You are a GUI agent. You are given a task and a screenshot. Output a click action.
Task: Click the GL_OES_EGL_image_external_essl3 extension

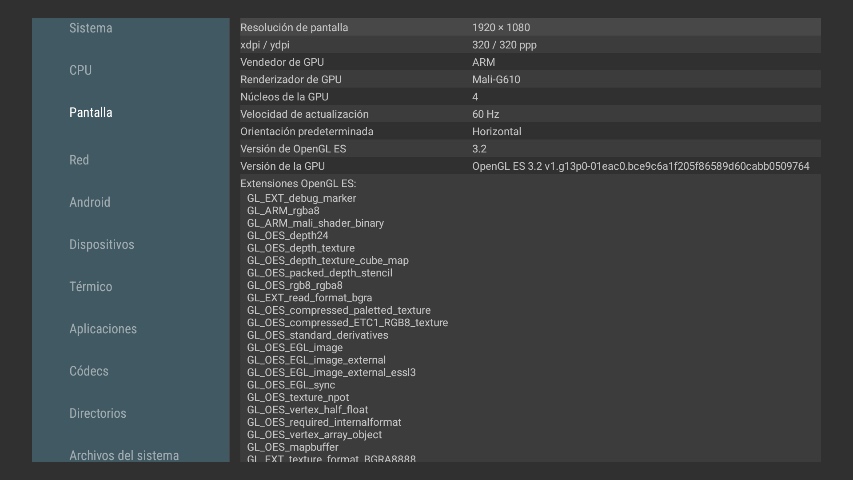click(x=331, y=372)
